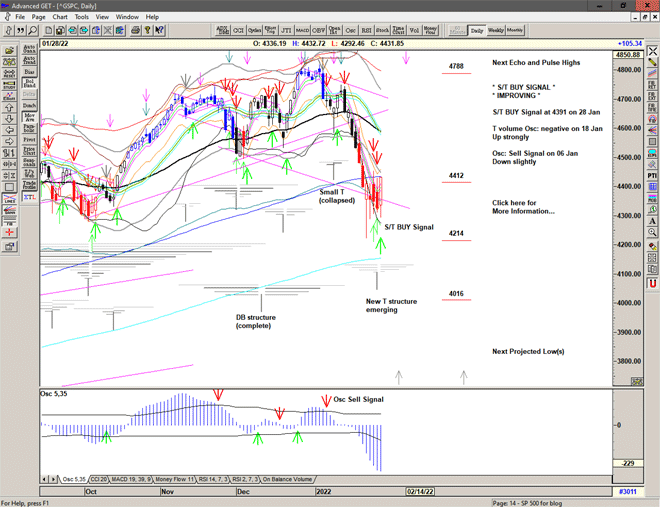Toggle the Bol Band study button
The width and height of the screenshot is (660, 507).
coord(29,84)
